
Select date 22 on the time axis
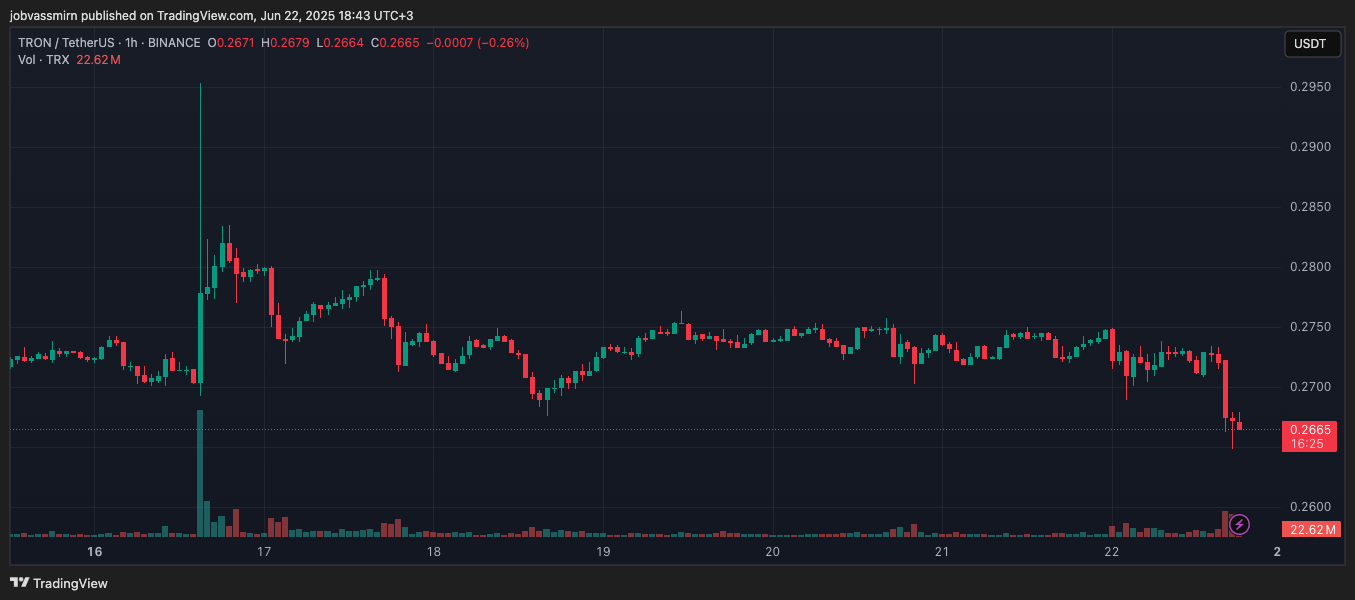coord(1111,552)
